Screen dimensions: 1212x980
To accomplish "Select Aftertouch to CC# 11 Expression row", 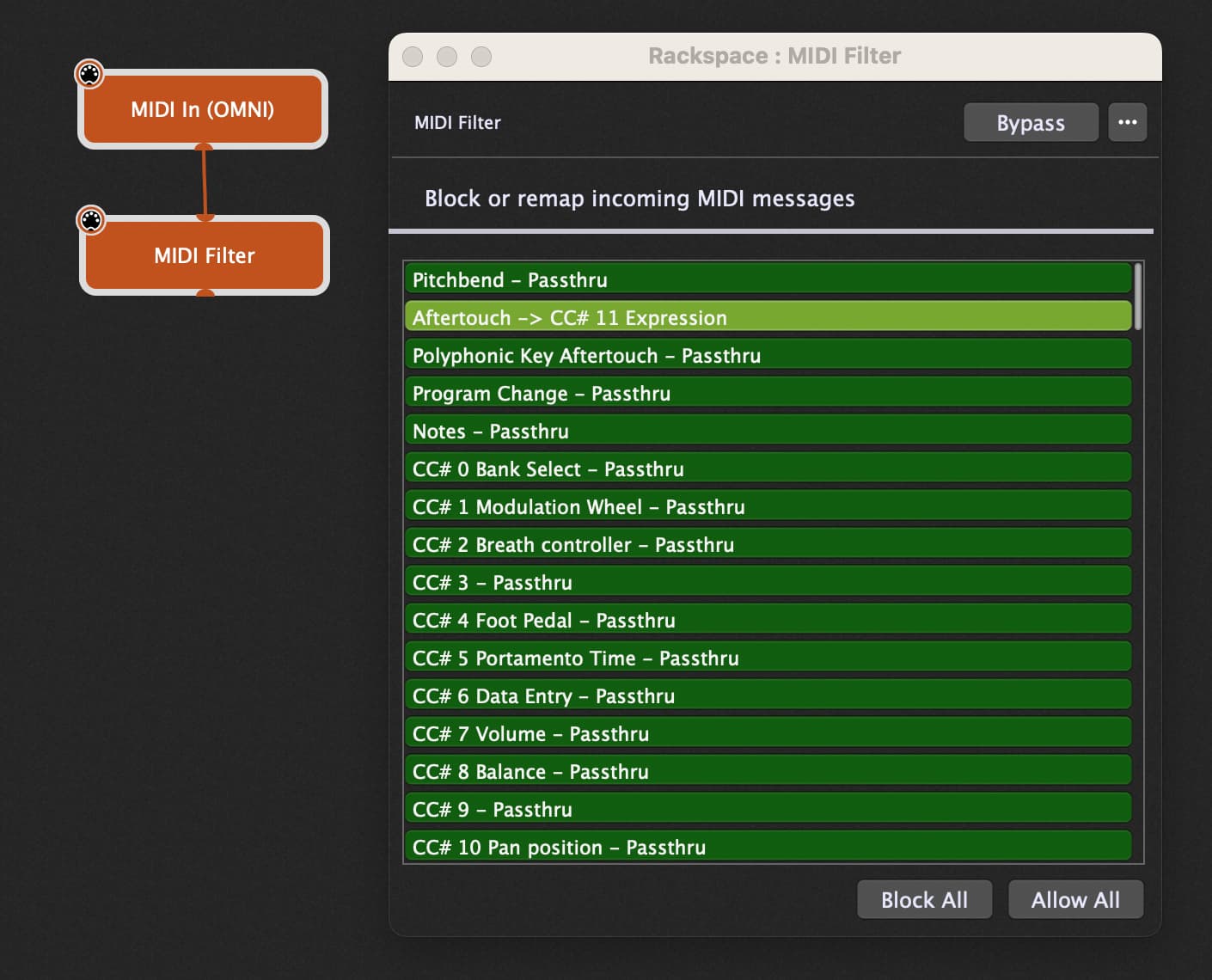I will [768, 317].
